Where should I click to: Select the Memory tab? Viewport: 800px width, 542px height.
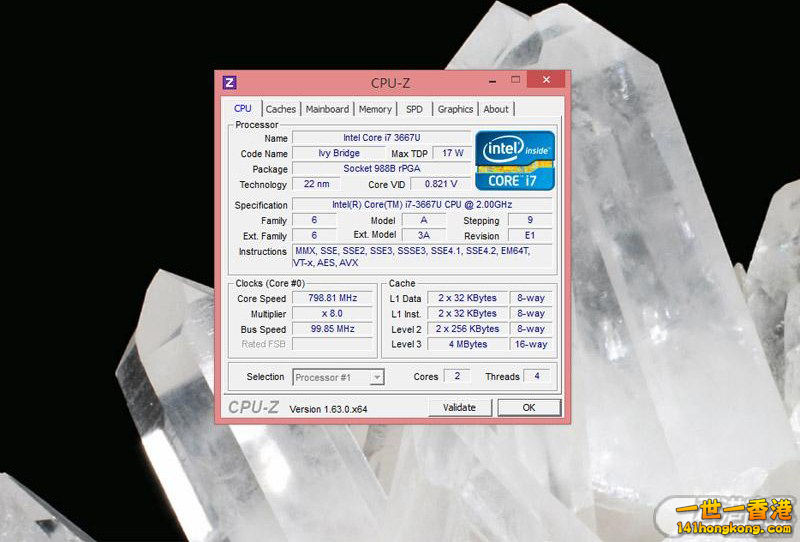(375, 109)
